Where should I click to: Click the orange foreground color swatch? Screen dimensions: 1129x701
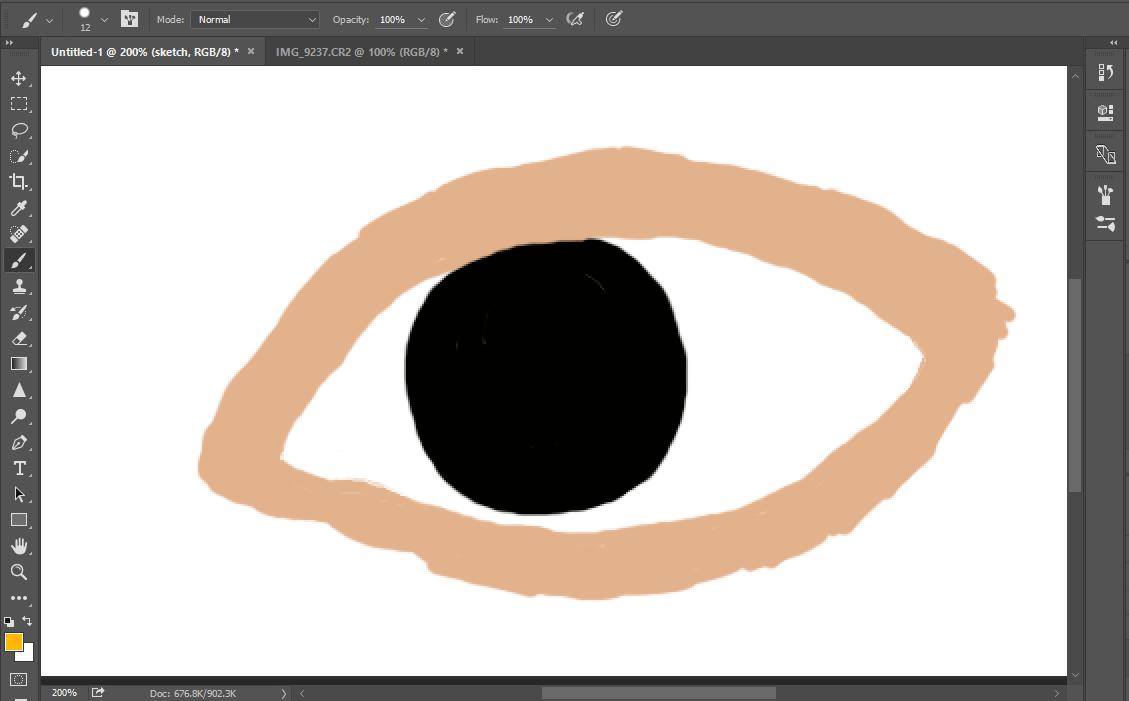point(14,642)
